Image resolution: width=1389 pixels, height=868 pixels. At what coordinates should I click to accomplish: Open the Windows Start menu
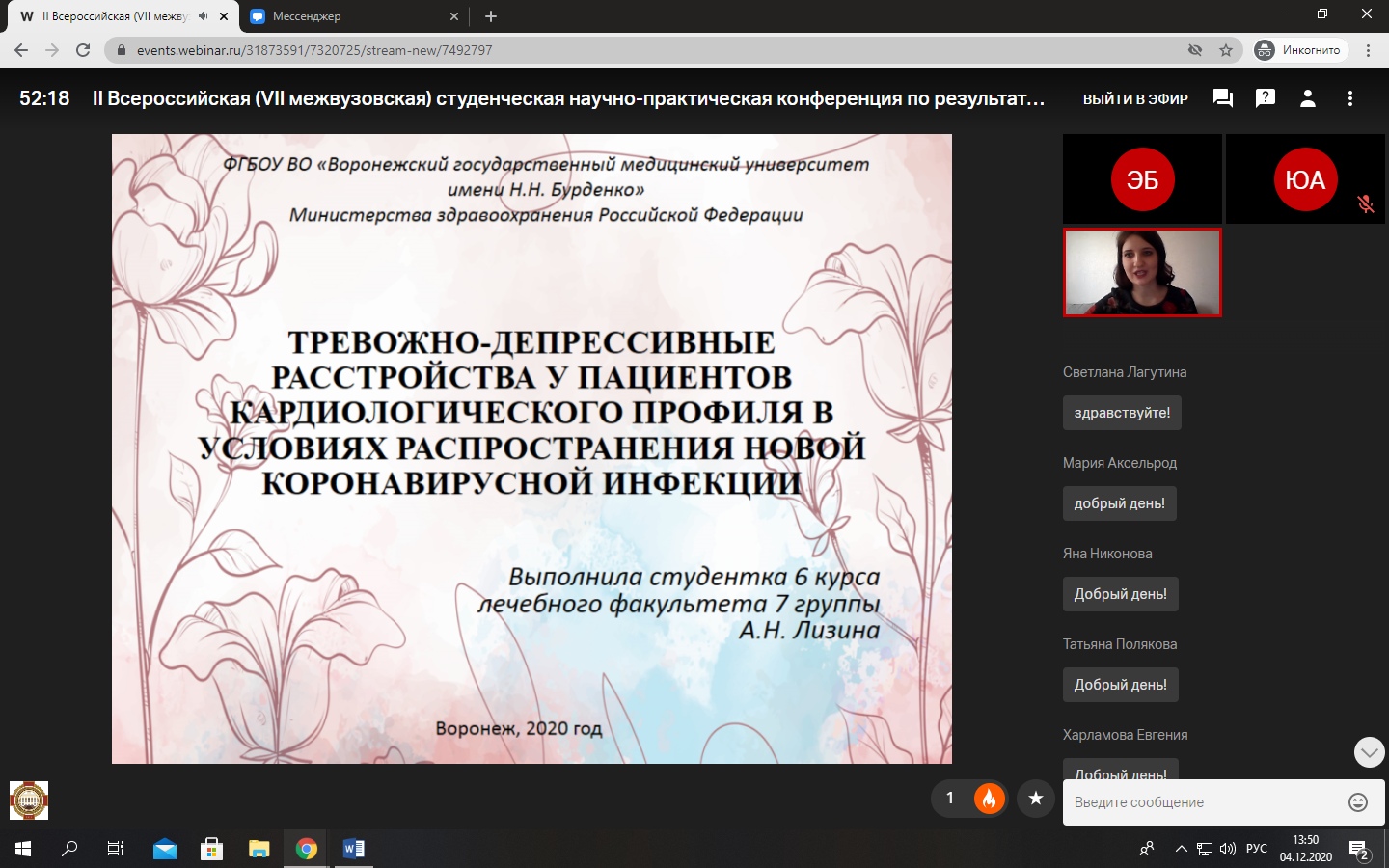23,849
